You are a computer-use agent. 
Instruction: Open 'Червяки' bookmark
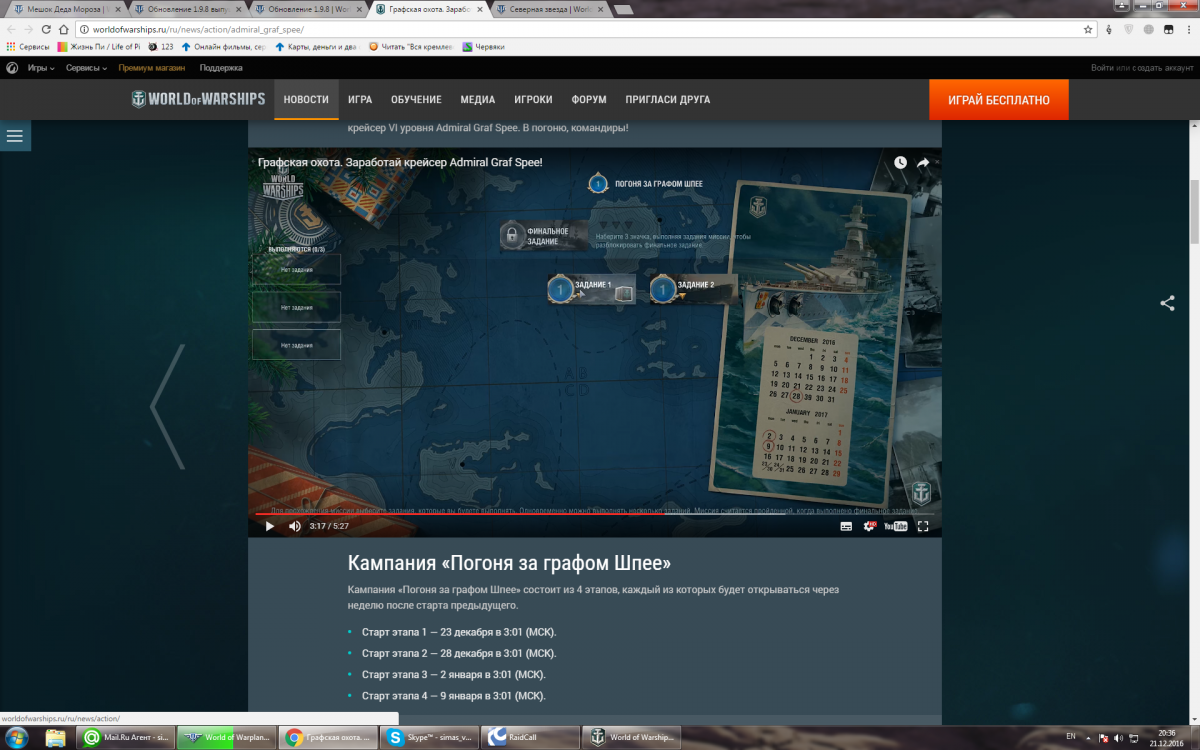[484, 46]
